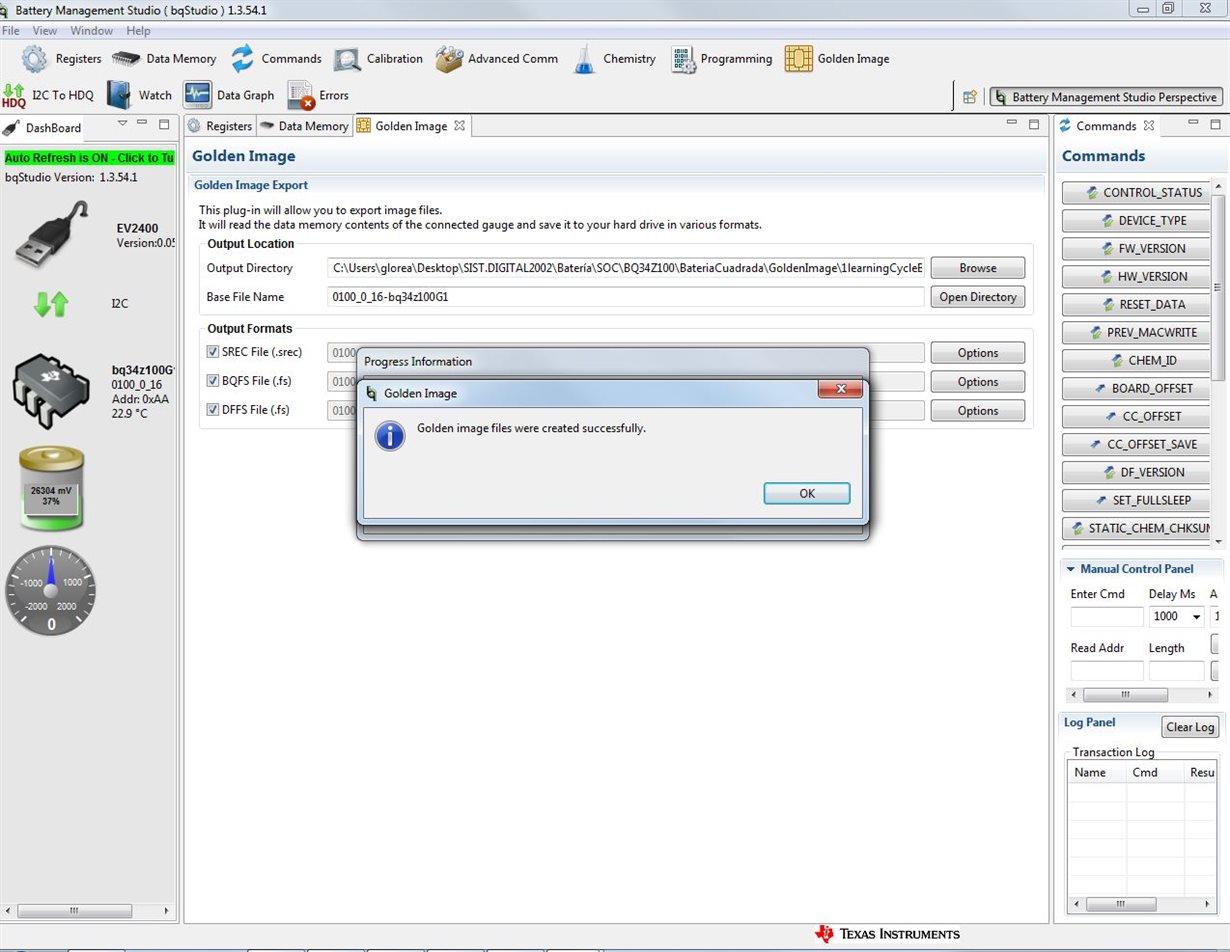This screenshot has width=1230, height=952.
Task: Open the DashBoard view menu dropdown
Action: [x=122, y=124]
